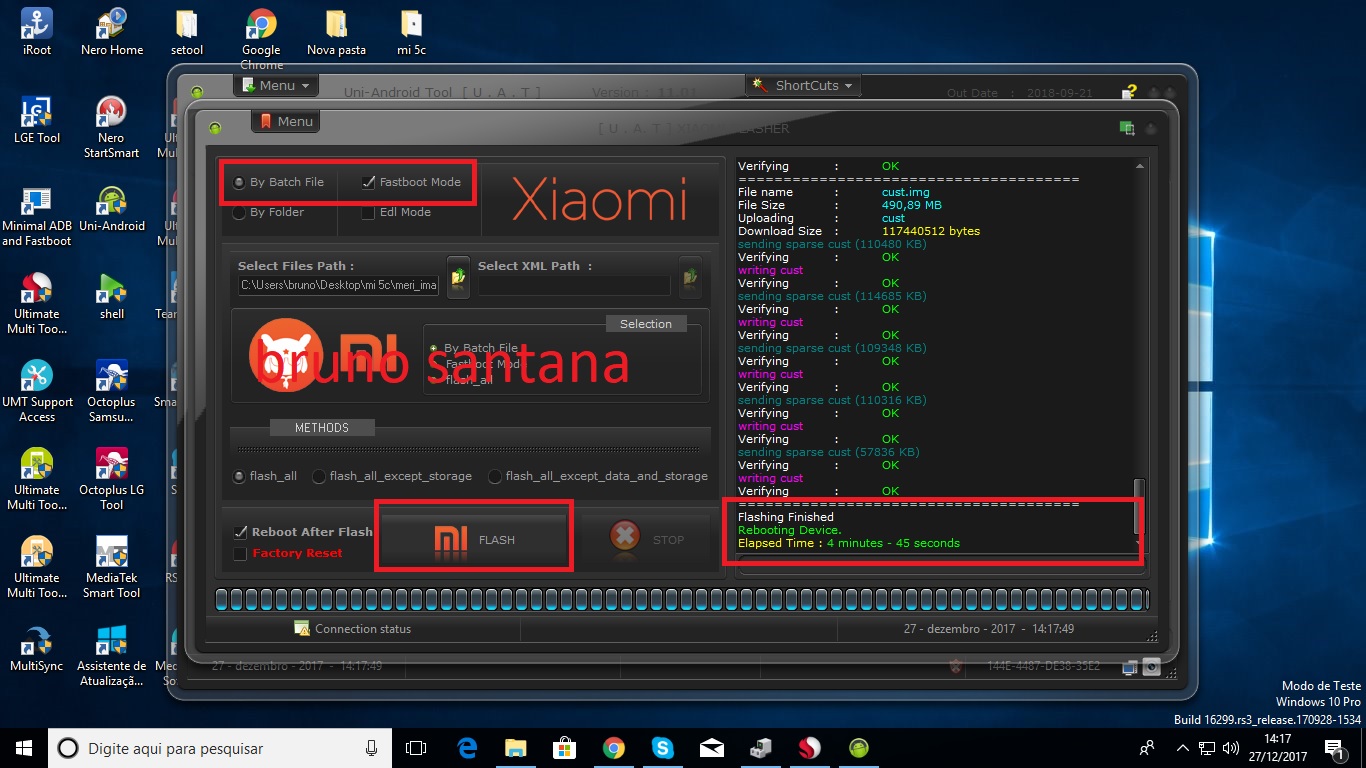Click the 'cust.img' file name value
1366x768 pixels.
coord(906,192)
